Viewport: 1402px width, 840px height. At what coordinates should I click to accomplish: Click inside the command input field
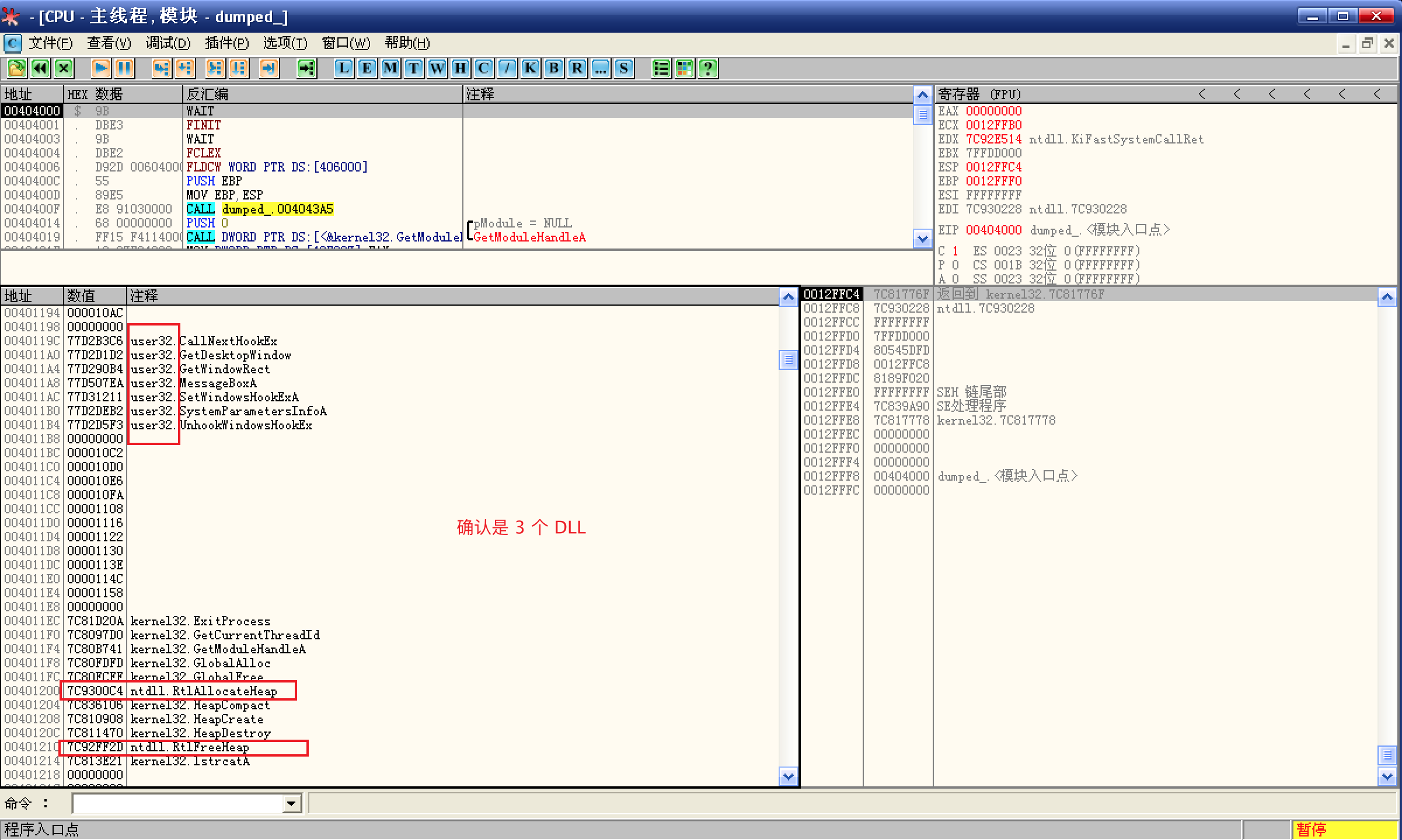point(176,804)
